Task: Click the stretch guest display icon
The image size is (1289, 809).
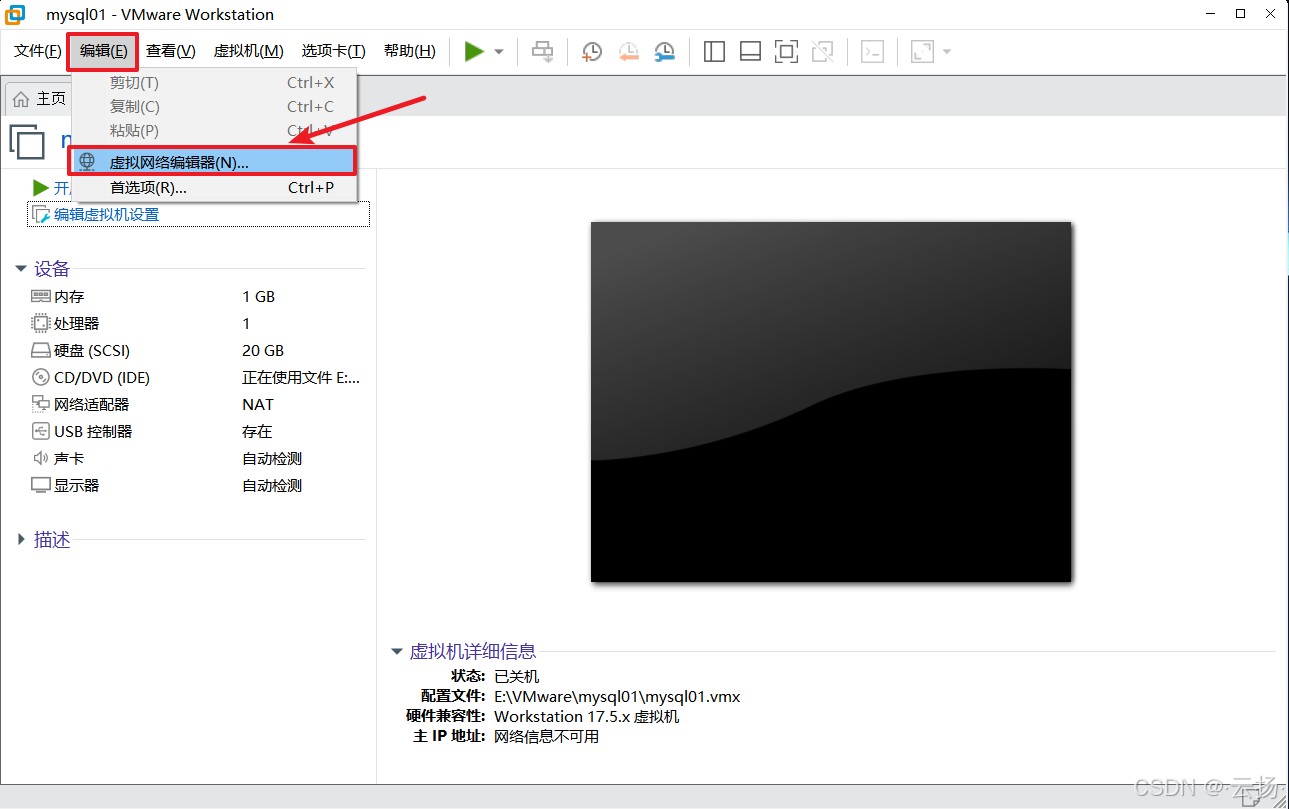Action: [922, 51]
